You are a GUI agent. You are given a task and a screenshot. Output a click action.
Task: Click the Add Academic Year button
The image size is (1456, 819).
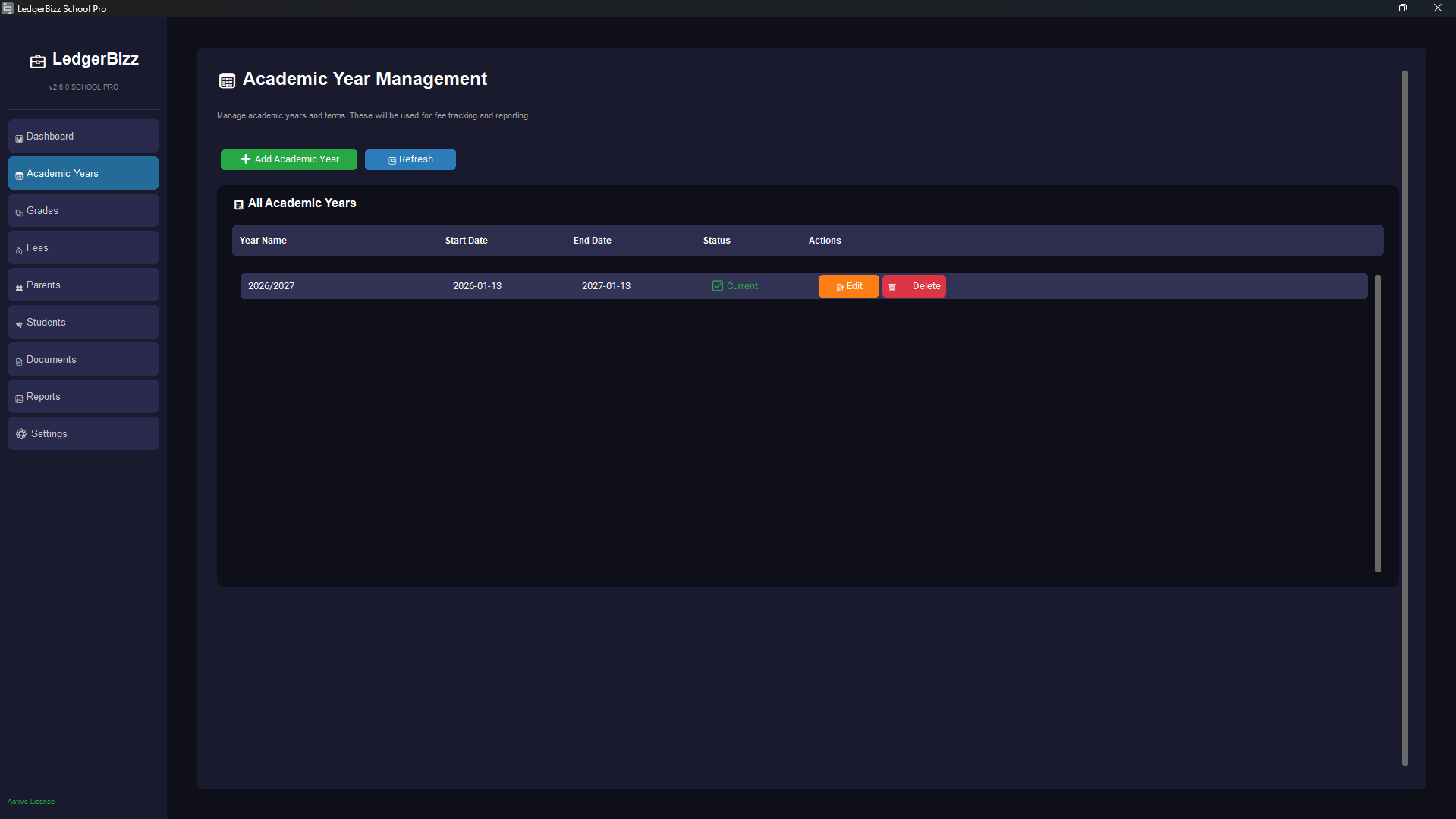click(x=289, y=159)
